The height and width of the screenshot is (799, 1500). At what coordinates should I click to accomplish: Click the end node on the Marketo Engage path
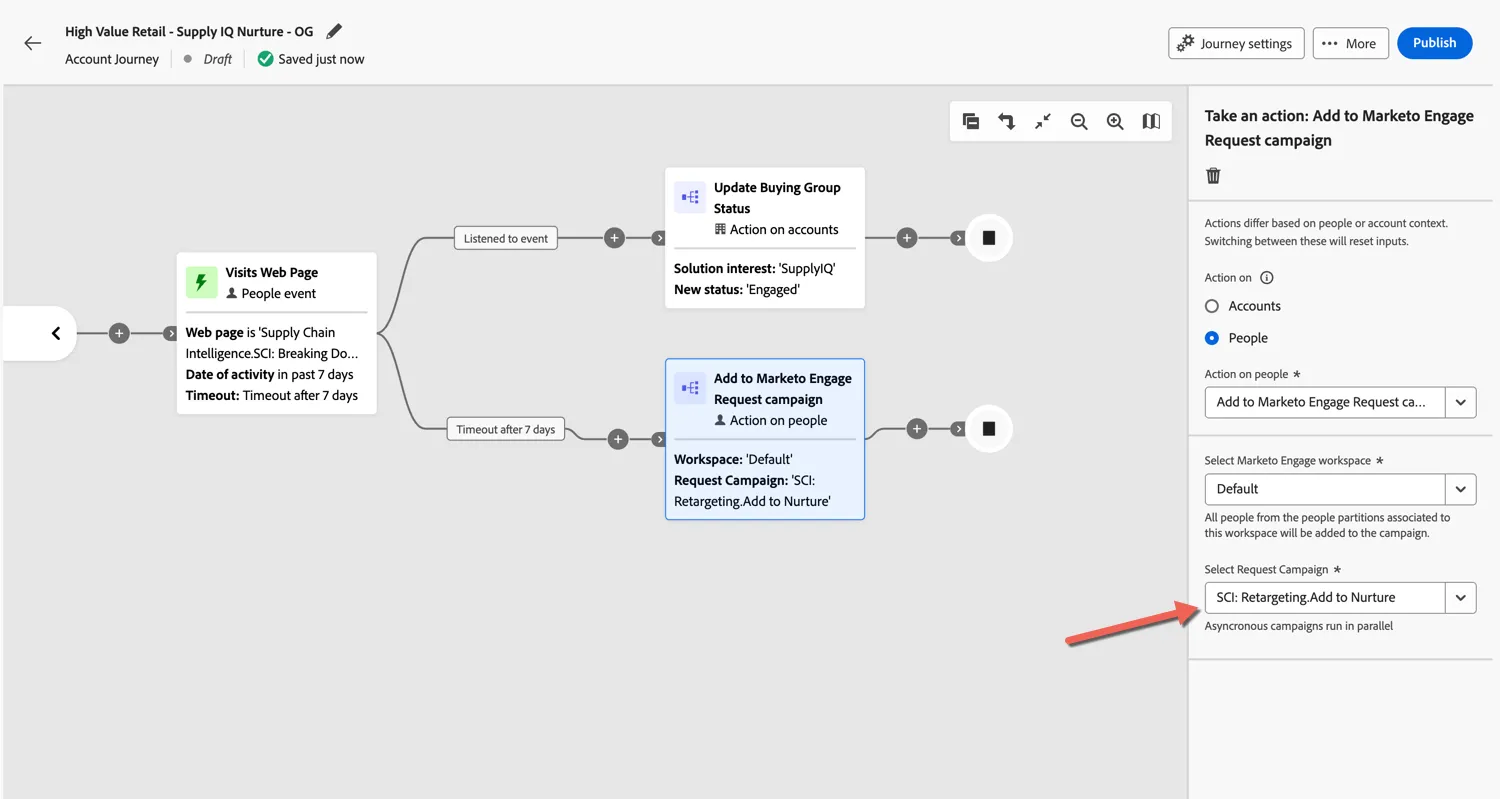pos(989,429)
